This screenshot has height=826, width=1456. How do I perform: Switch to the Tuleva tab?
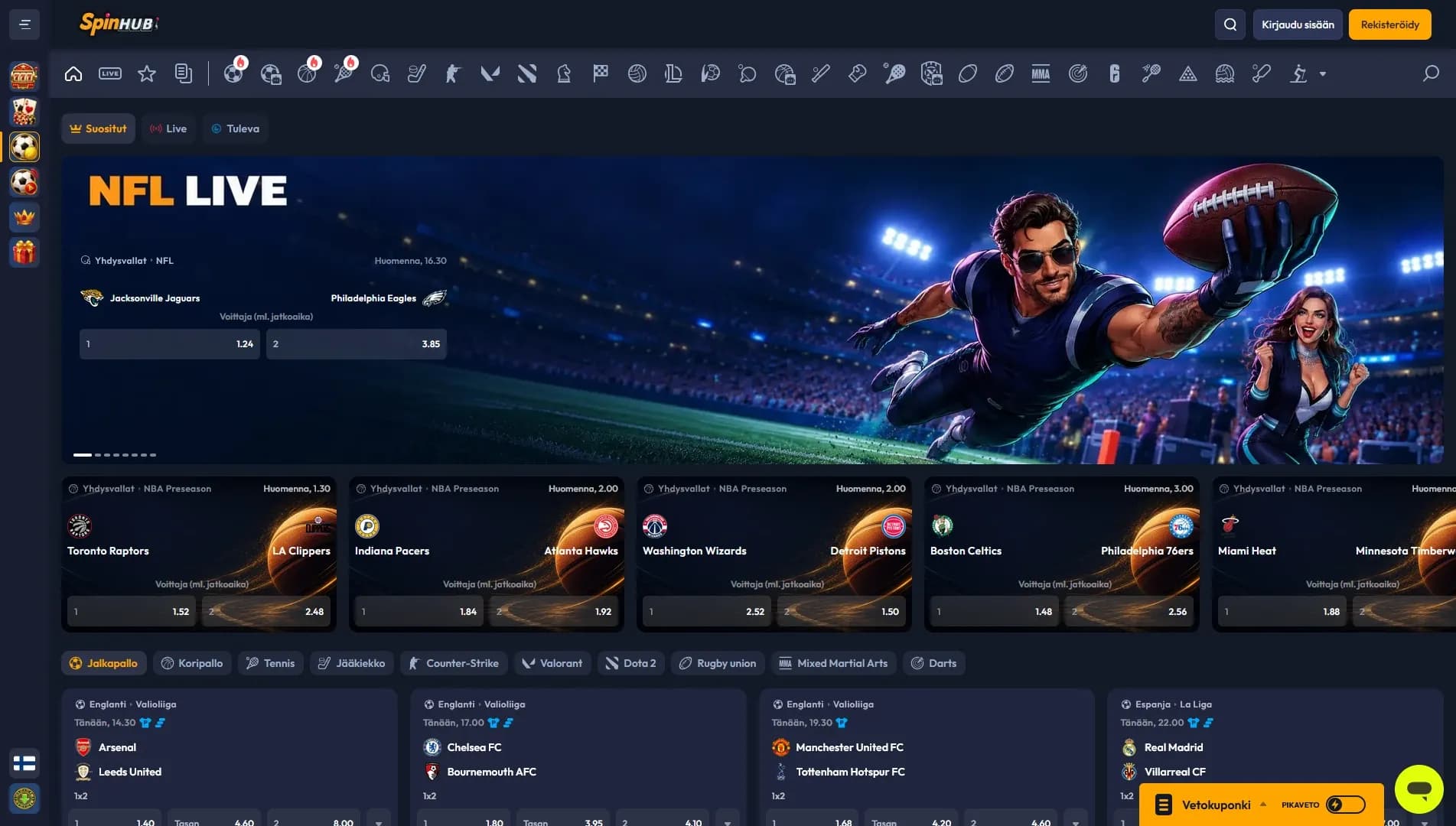[x=236, y=128]
